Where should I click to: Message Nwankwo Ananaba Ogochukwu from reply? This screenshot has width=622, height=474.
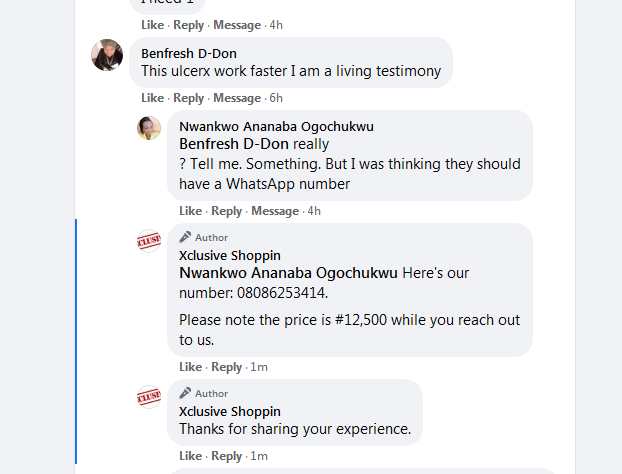pos(275,211)
